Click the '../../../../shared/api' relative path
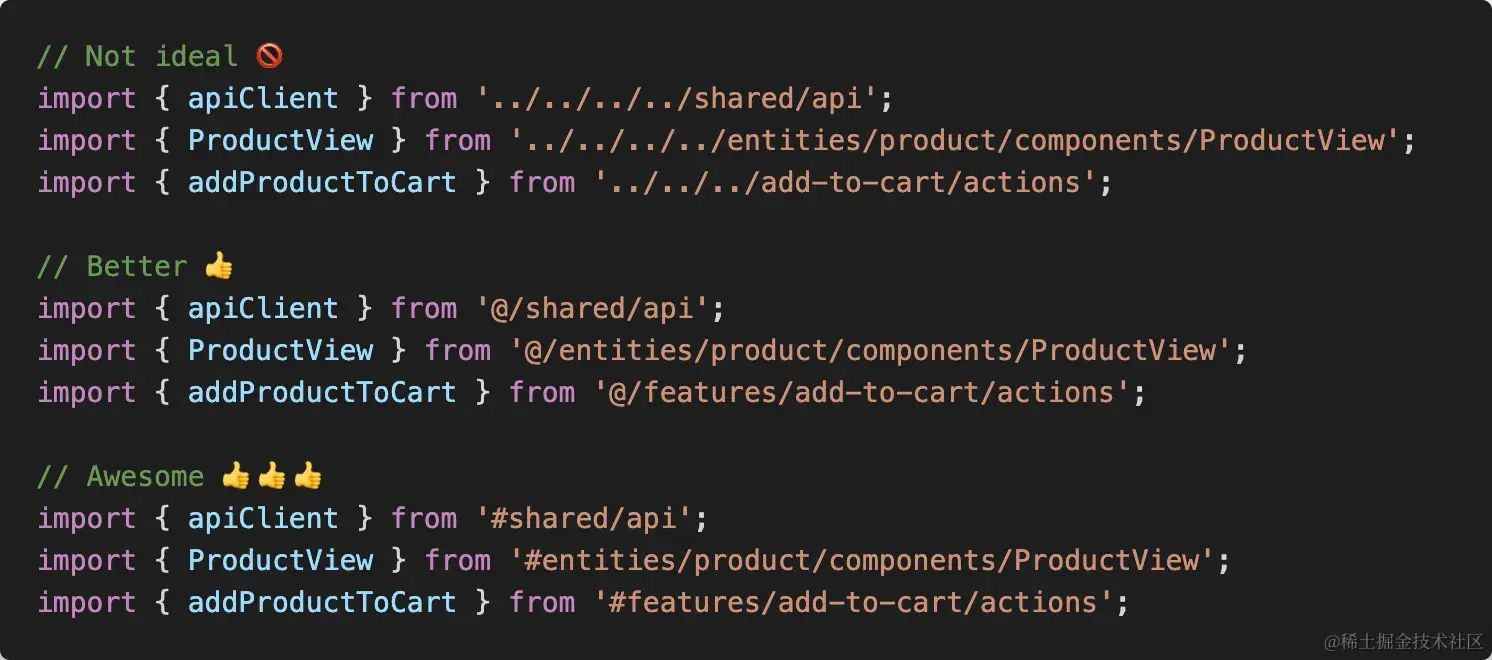The image size is (1492, 660). pos(676,98)
